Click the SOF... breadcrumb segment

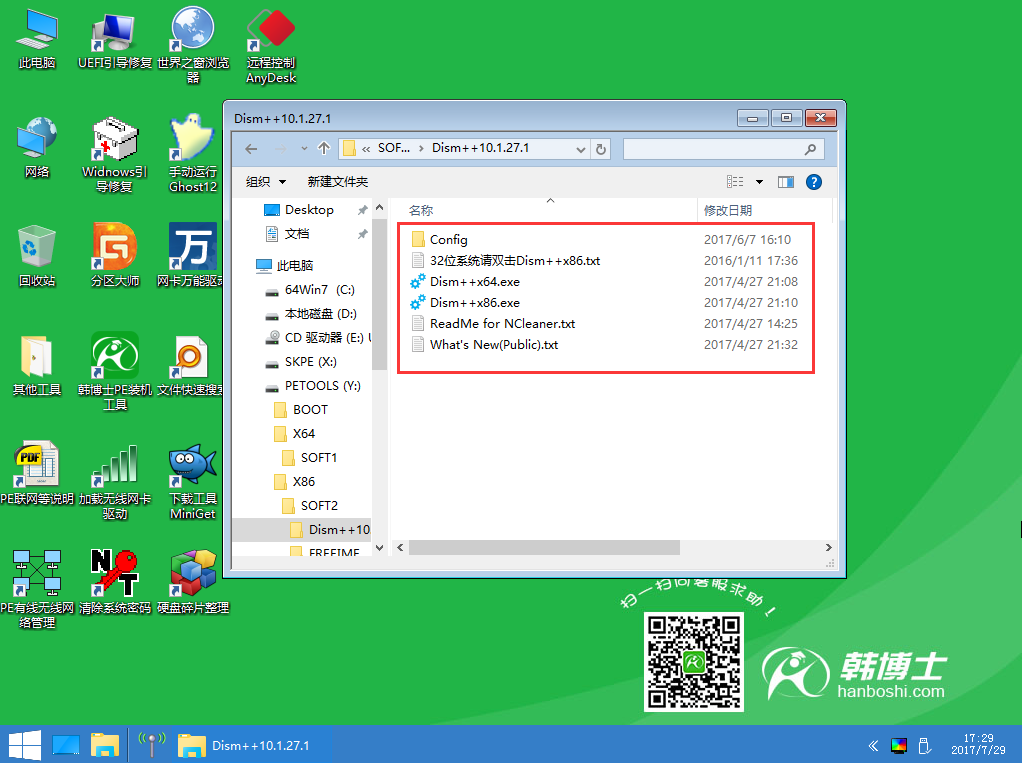pos(394,148)
